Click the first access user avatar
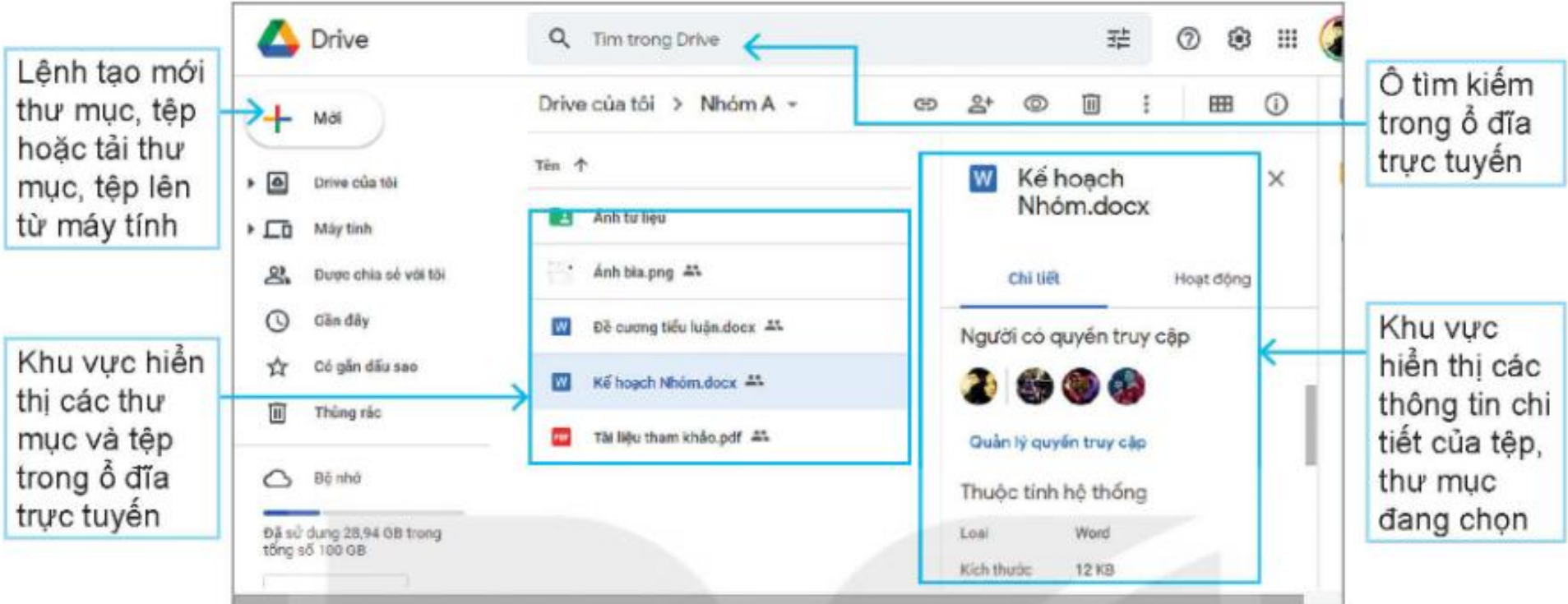 point(978,385)
